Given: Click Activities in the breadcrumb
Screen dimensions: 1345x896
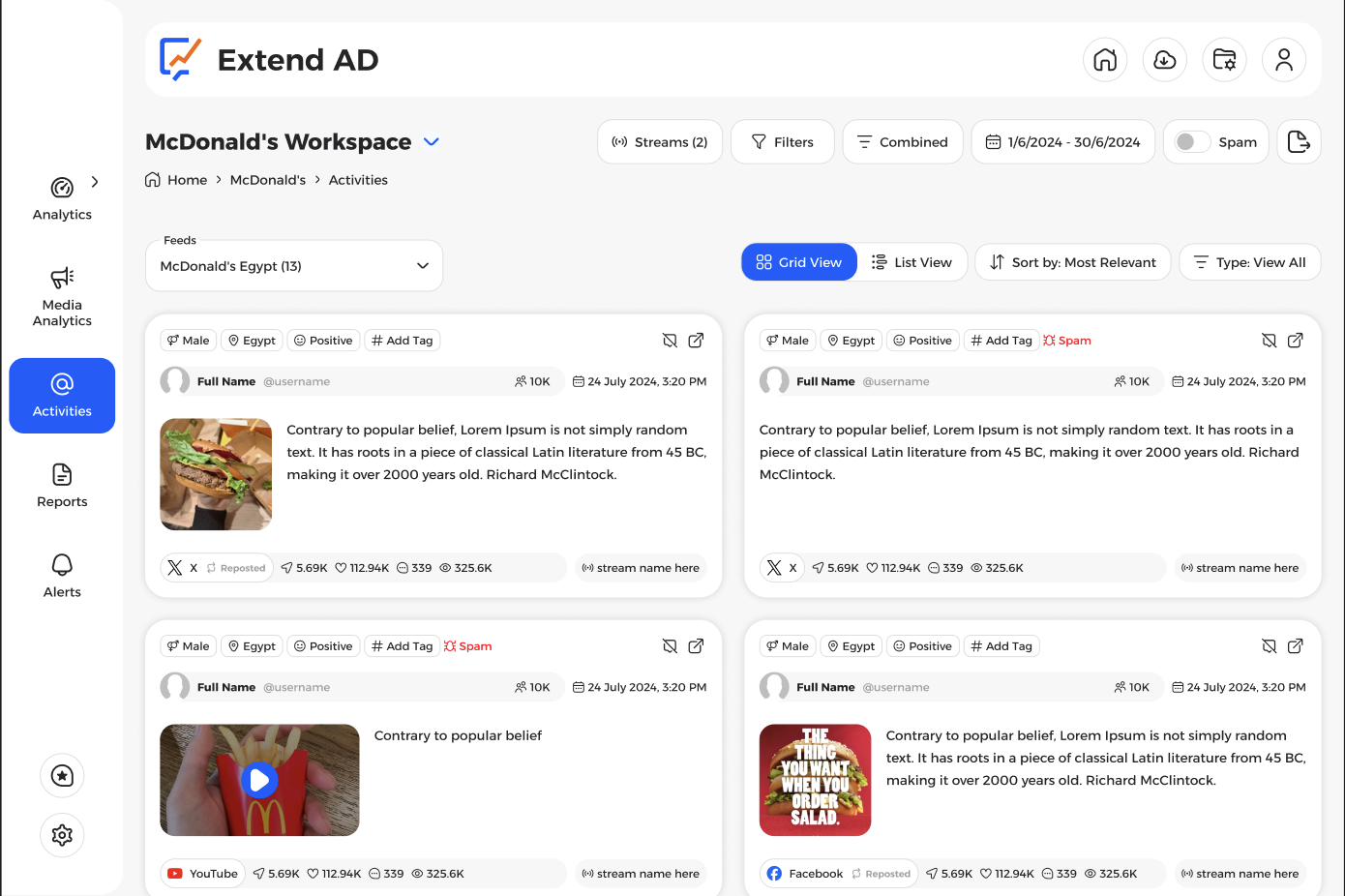Looking at the screenshot, I should [358, 180].
